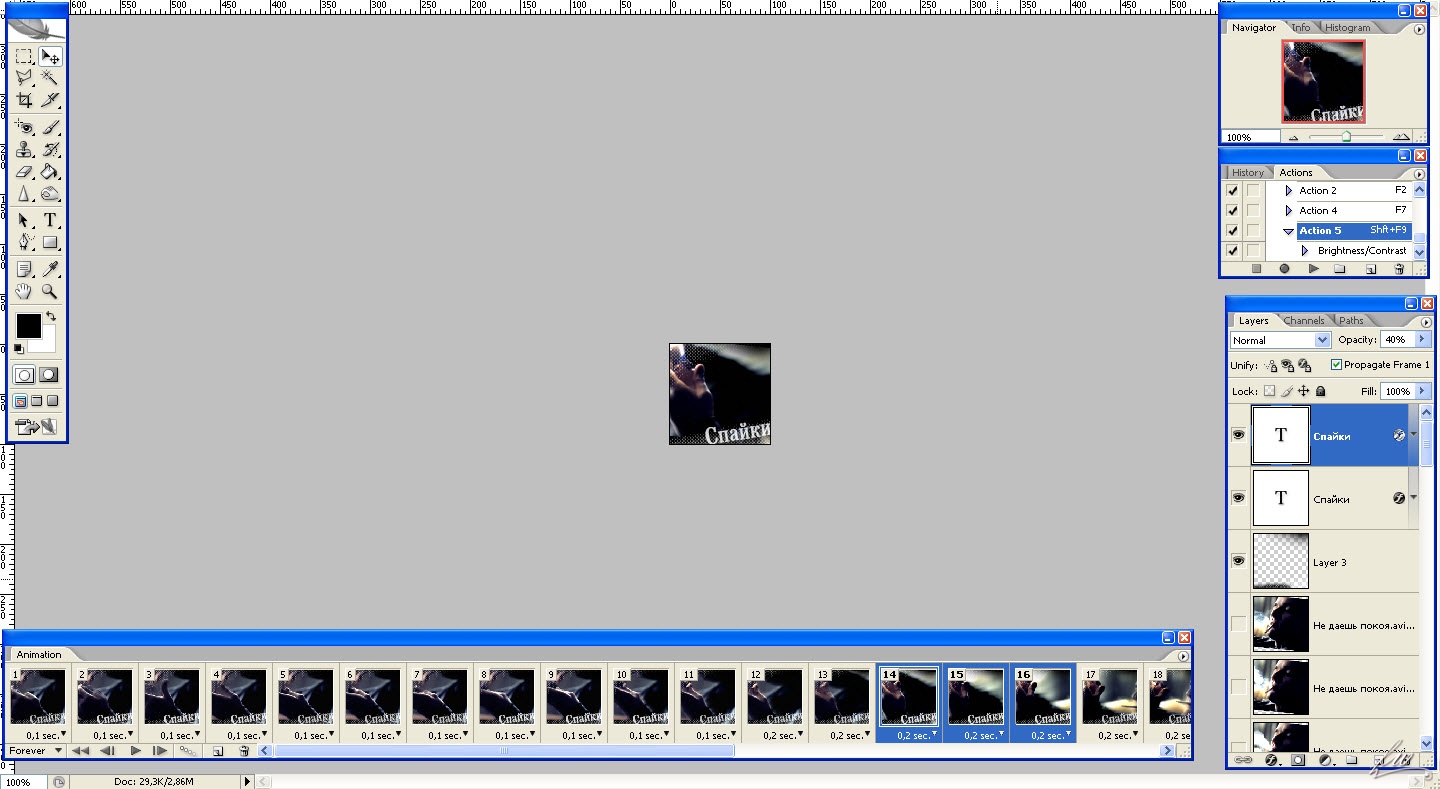Select the Notes tool
This screenshot has height=789, width=1440.
click(24, 269)
